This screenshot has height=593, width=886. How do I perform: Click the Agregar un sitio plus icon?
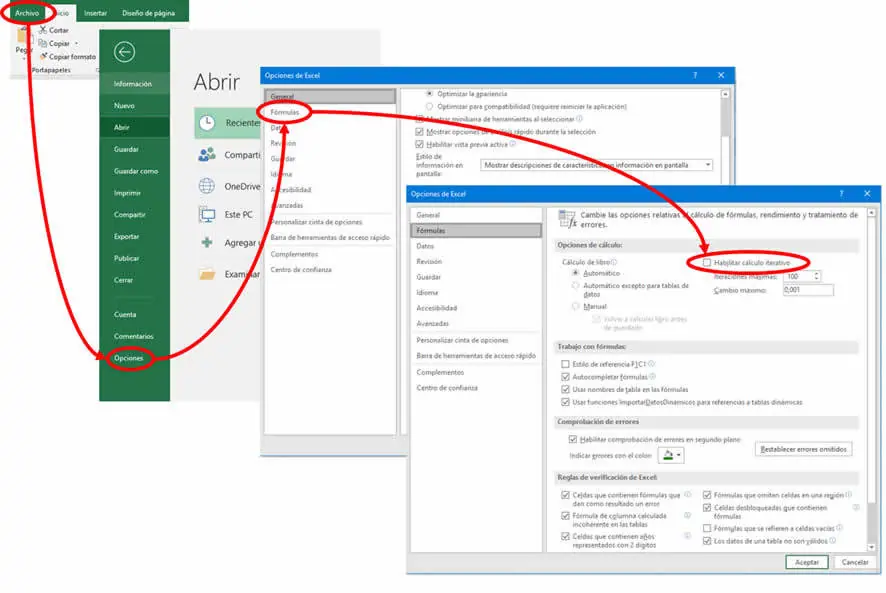(207, 243)
